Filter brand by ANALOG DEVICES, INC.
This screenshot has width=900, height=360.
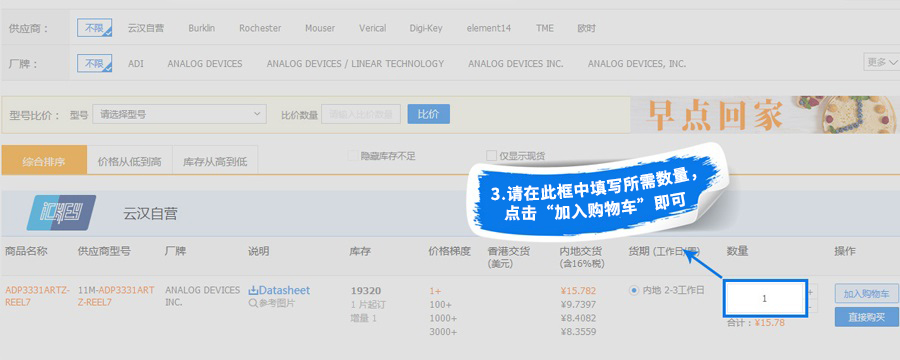[x=637, y=64]
